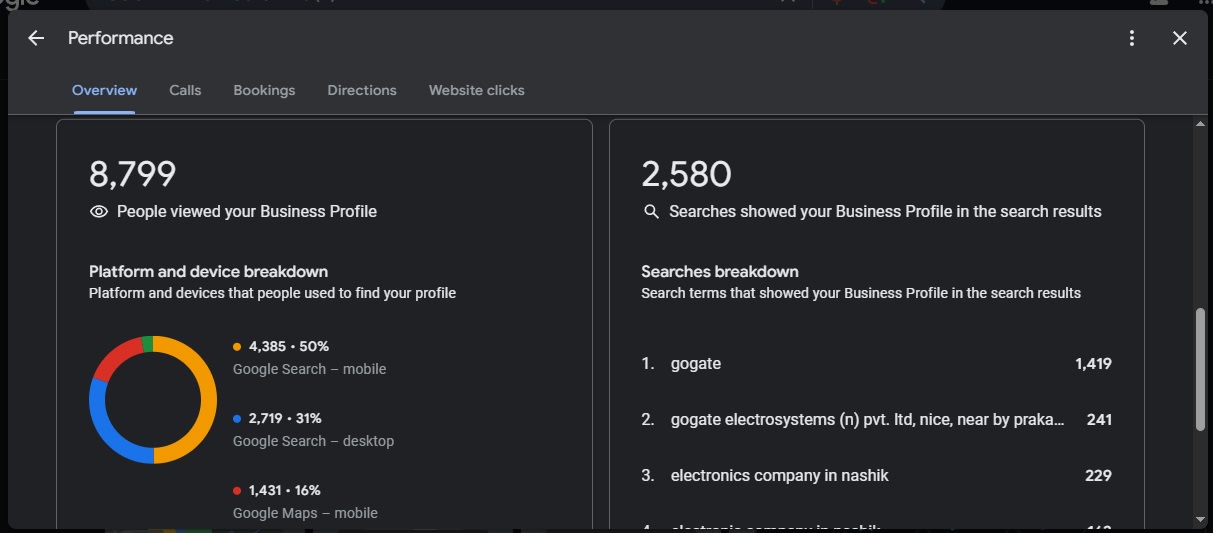Screen dimensions: 1213x533
Task: Click the eye icon near profile views
Action: click(99, 212)
